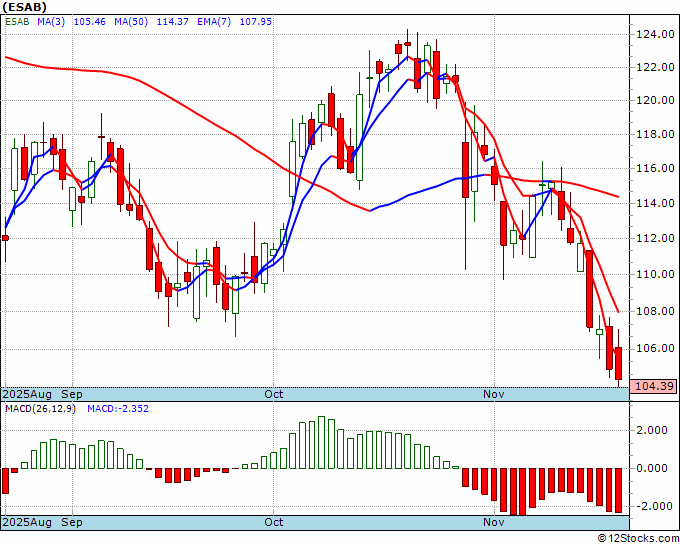Click the MA(3) legend label
The image size is (680, 546).
click(x=51, y=21)
